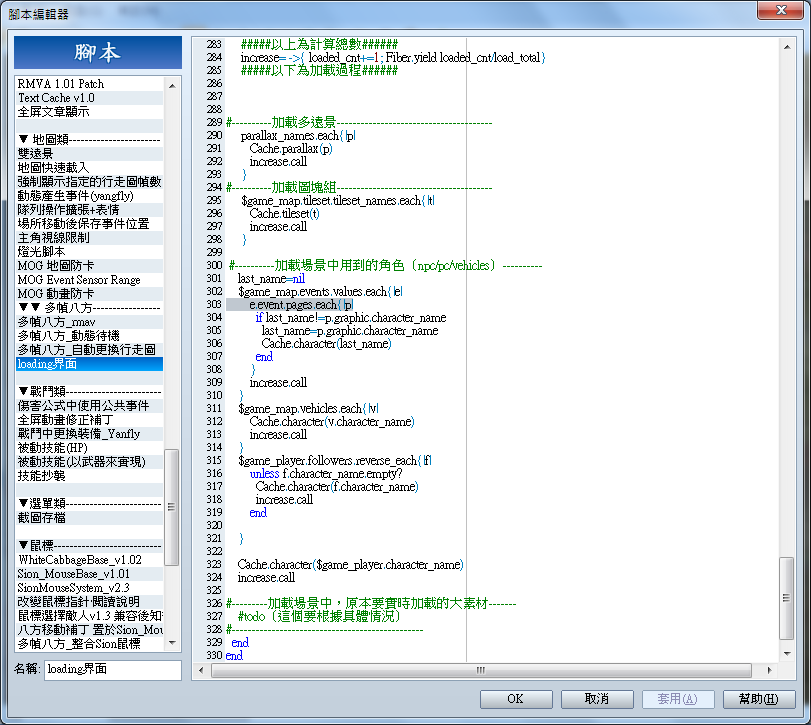The height and width of the screenshot is (725, 811).
Task: Select the 被動技能(HP) script
Action: pyautogui.click(x=89, y=448)
